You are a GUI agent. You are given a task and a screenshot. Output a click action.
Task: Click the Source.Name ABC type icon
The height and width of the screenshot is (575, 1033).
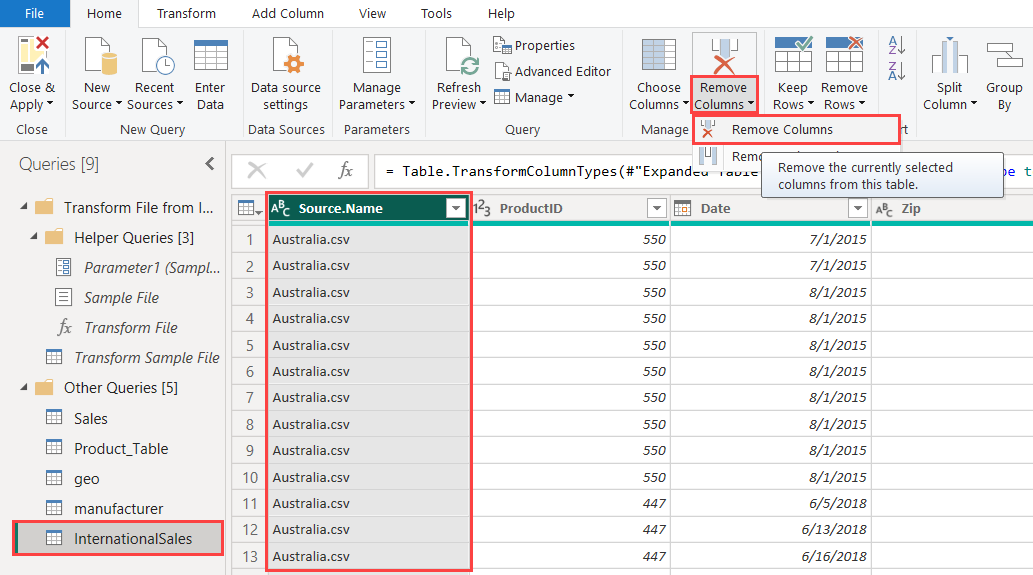(x=281, y=209)
